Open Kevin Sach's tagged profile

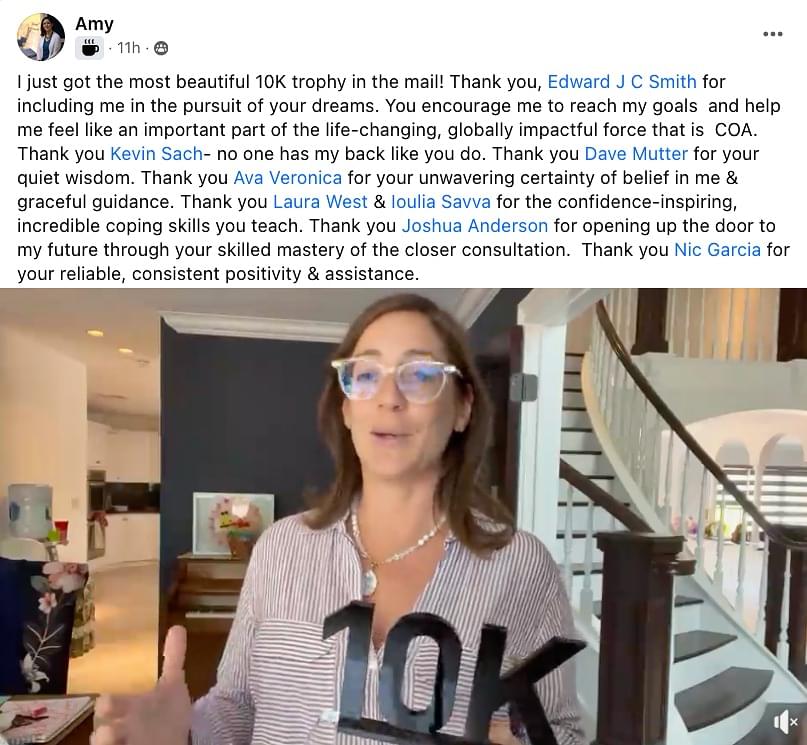point(156,154)
